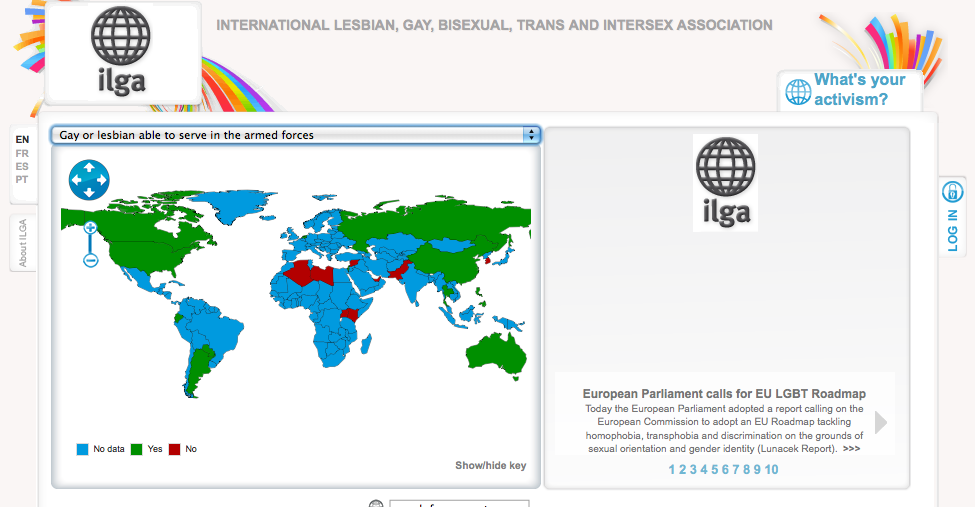Open the LOG IN side tab
This screenshot has width=975, height=507.
tap(952, 230)
